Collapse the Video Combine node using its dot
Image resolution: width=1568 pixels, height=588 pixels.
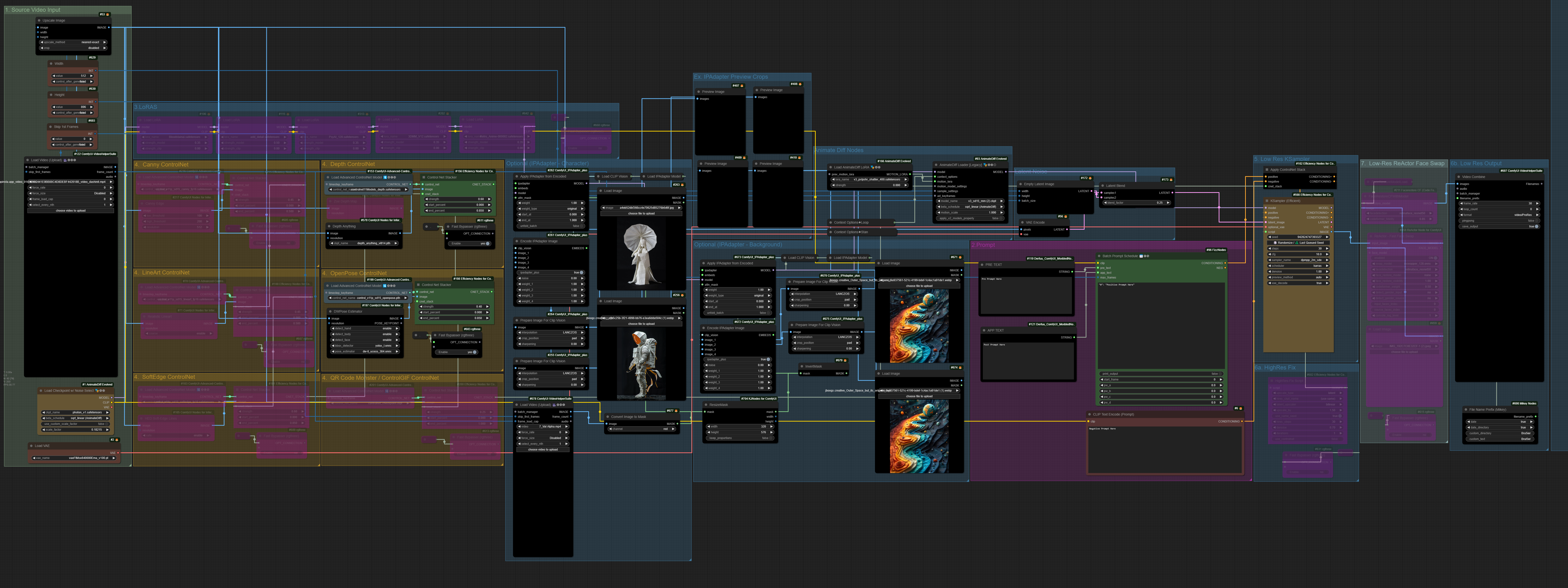[x=1458, y=177]
